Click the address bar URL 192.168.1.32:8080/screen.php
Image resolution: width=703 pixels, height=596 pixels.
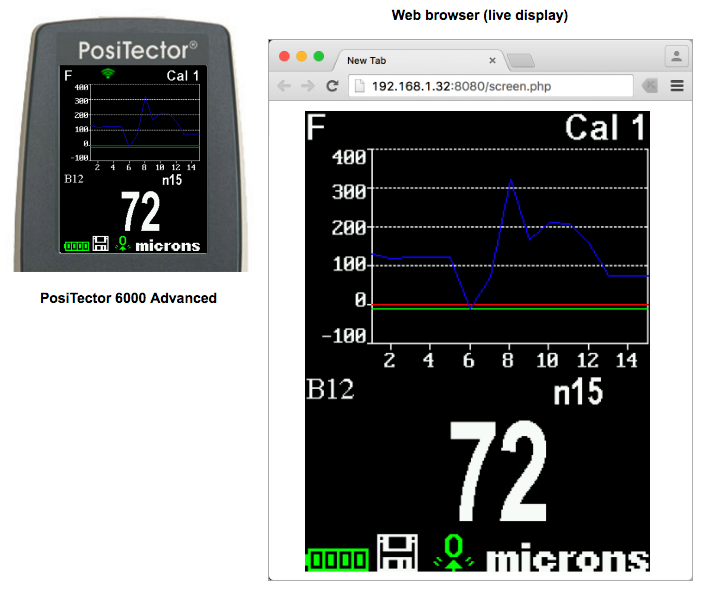tap(461, 86)
